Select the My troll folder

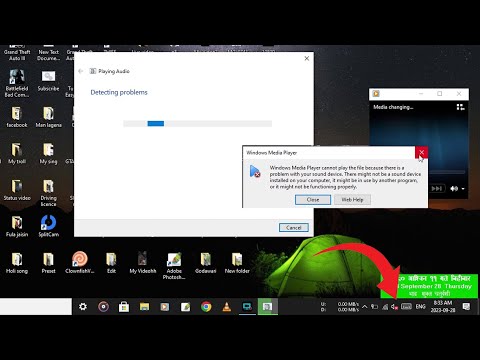[17, 153]
